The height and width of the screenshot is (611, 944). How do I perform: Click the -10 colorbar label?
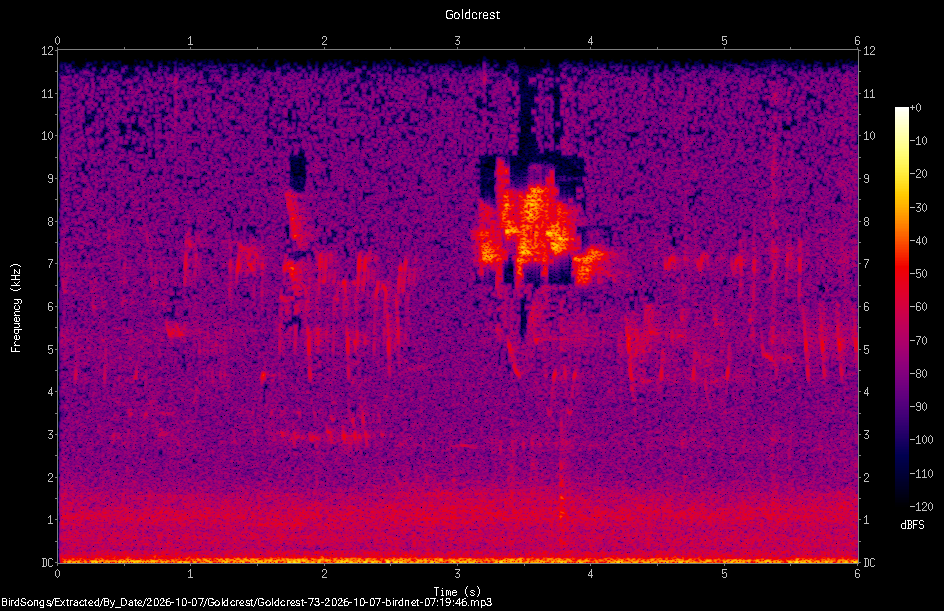coord(918,141)
